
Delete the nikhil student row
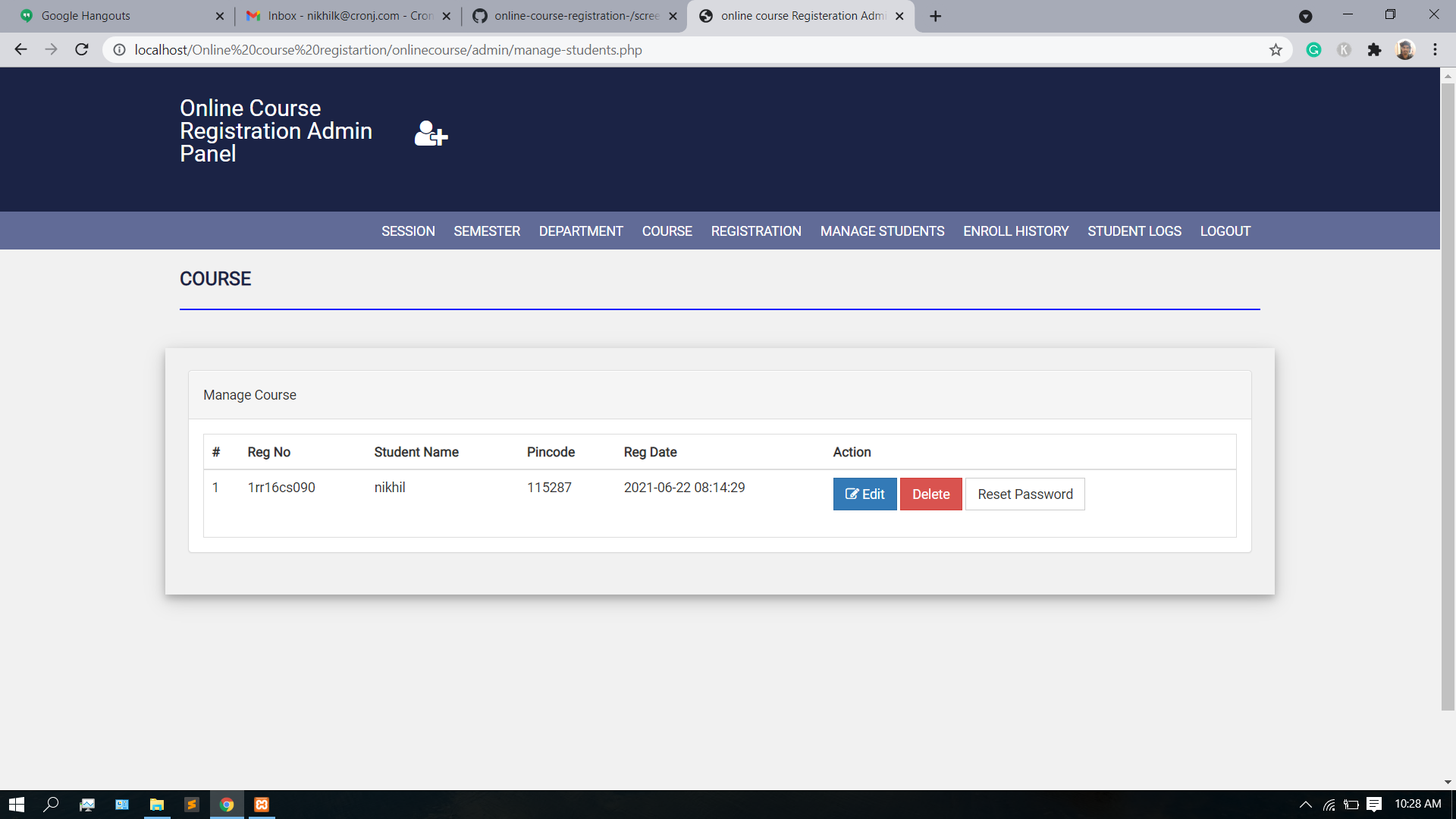(930, 494)
